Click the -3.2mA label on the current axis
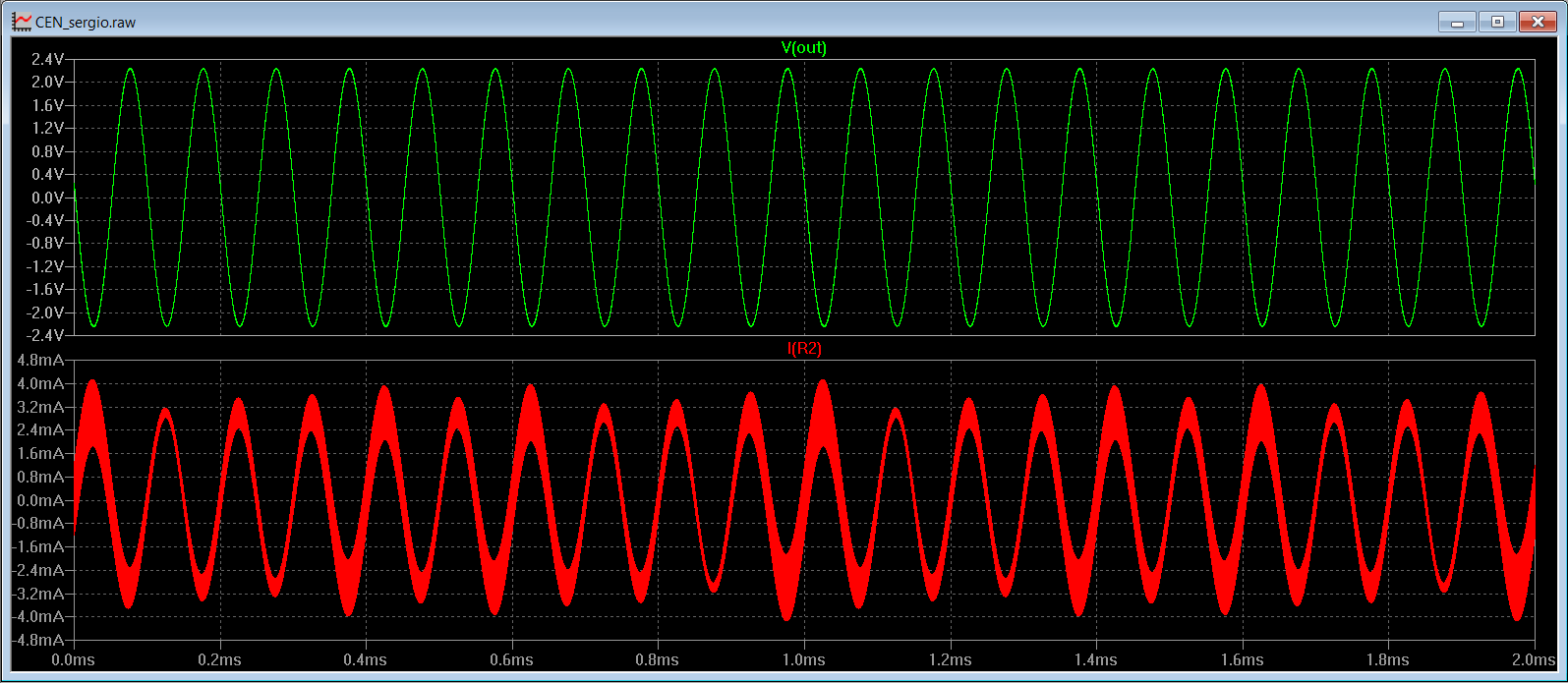 click(38, 594)
